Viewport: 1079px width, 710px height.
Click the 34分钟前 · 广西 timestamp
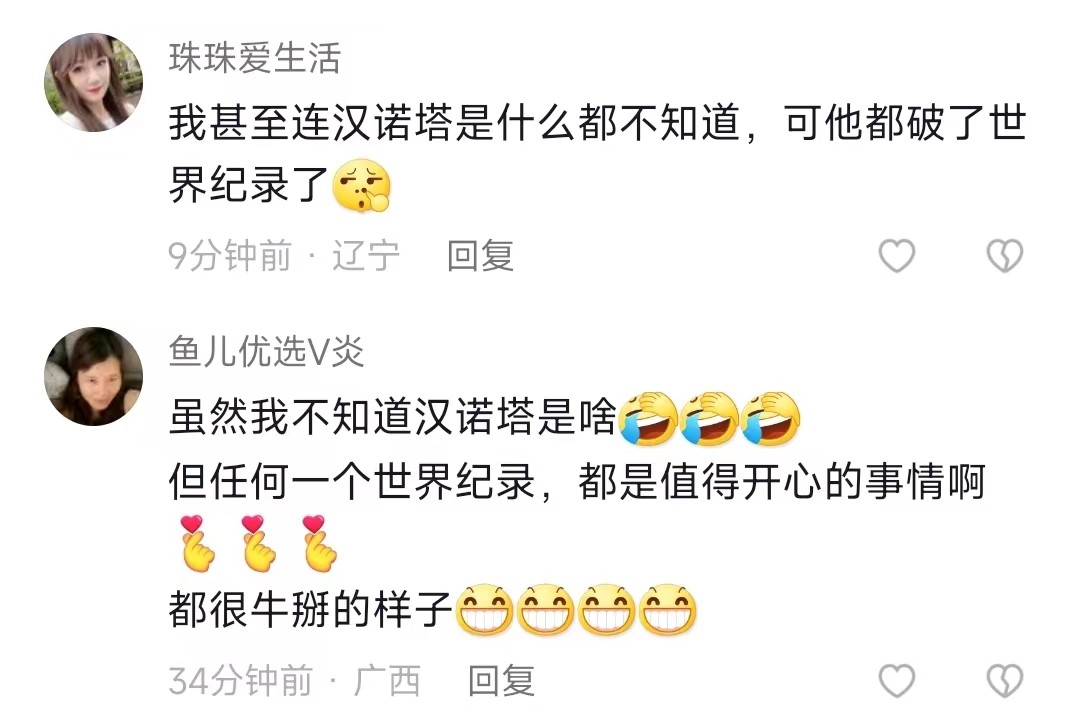point(294,680)
